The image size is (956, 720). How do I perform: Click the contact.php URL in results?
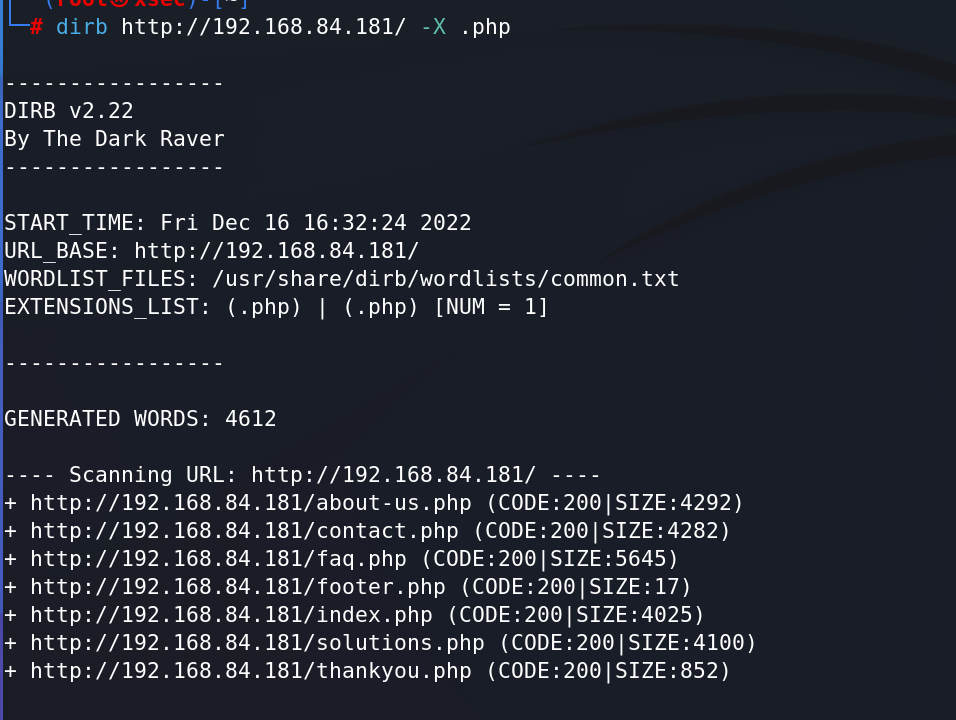(x=244, y=531)
